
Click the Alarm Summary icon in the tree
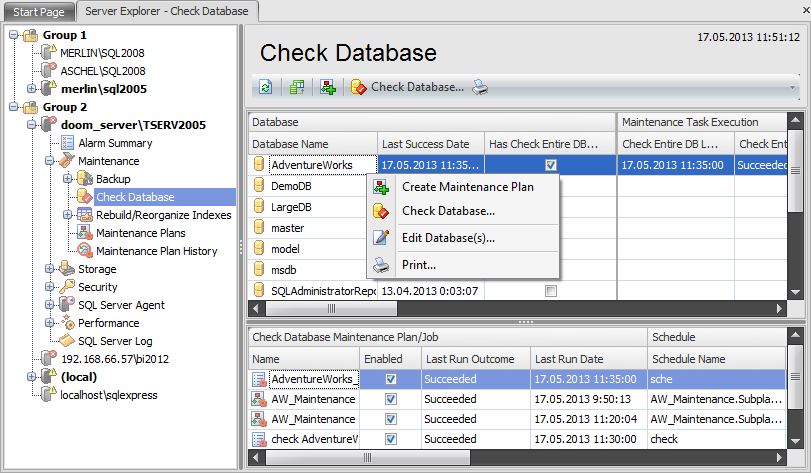pos(67,143)
